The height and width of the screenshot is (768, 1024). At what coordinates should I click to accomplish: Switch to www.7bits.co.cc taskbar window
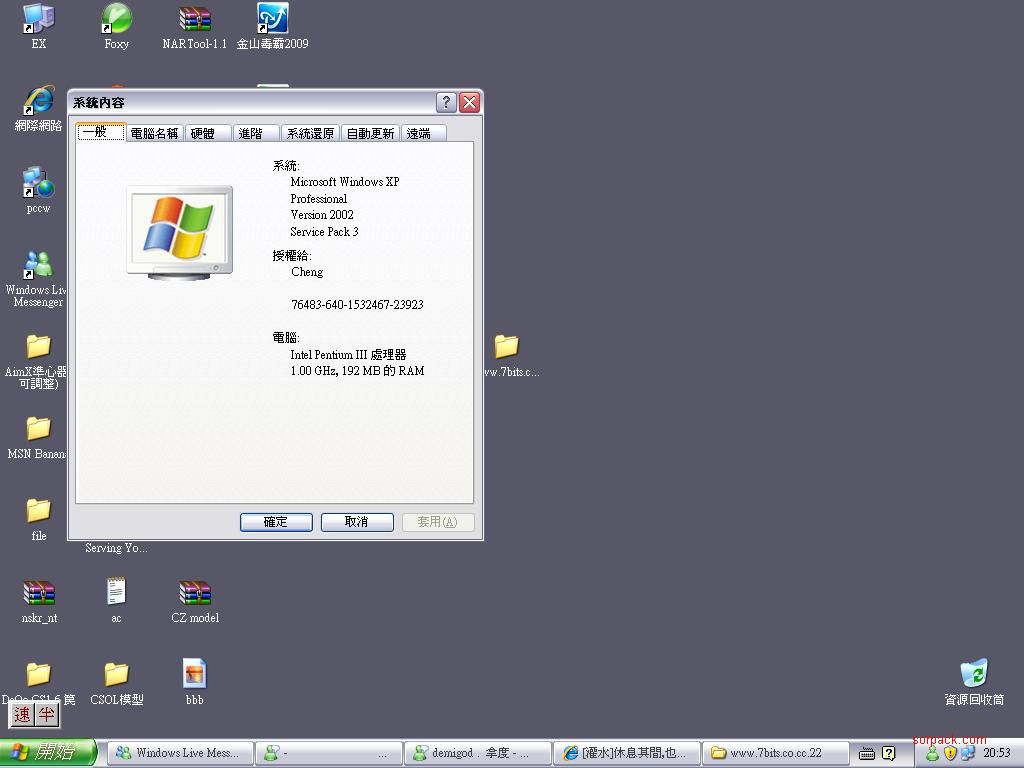[775, 753]
